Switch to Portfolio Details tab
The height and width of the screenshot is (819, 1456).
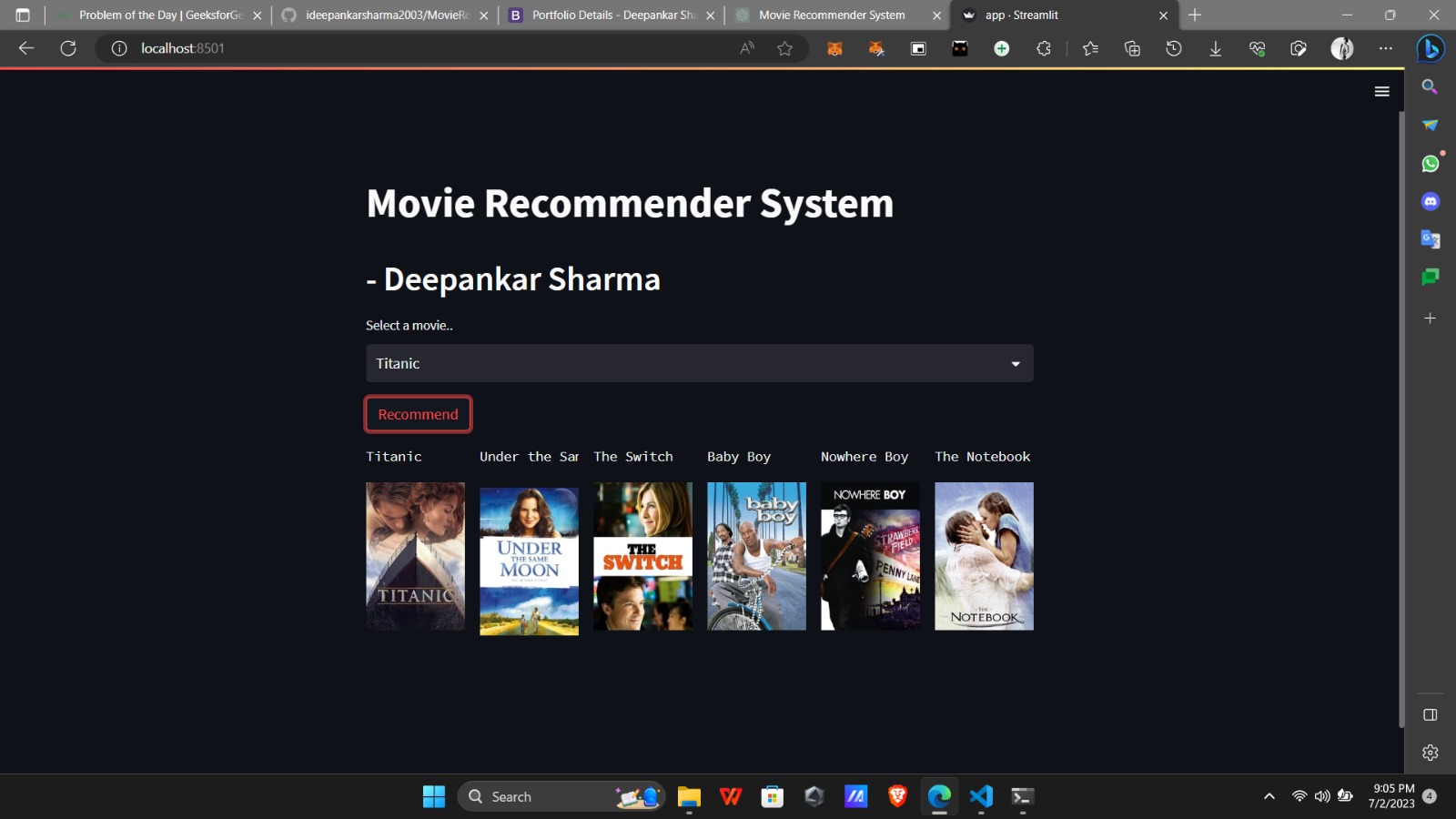(x=612, y=15)
